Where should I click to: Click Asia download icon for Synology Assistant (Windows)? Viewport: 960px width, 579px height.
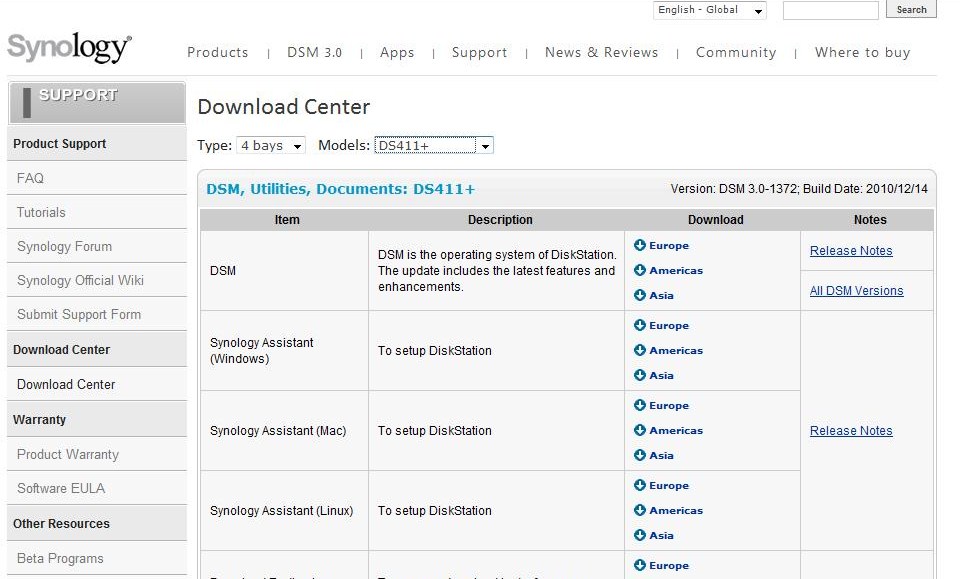640,375
